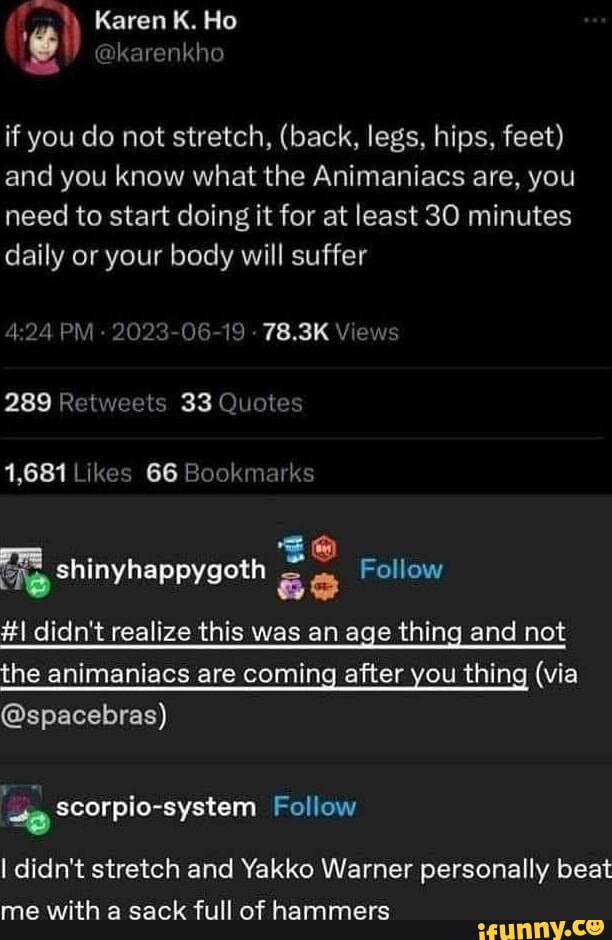
Task: Click the red hexagon badge beside shinyhappygoth
Action: [x=324, y=549]
